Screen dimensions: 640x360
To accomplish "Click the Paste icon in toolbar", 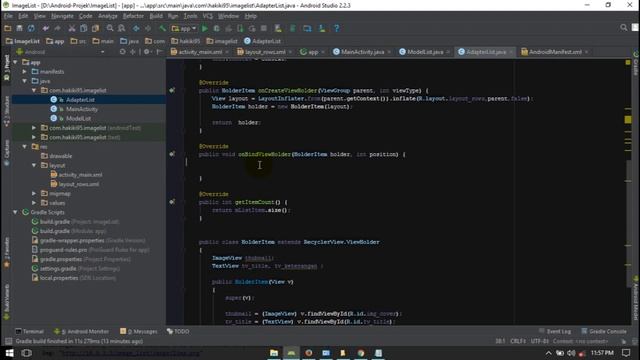I will coord(96,28).
